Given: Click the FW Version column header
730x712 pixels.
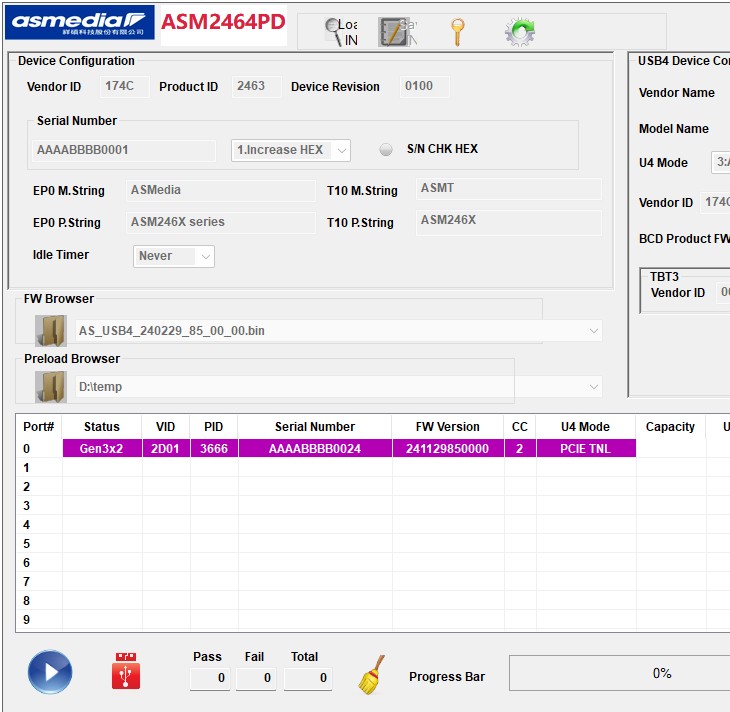Looking at the screenshot, I should (448, 427).
